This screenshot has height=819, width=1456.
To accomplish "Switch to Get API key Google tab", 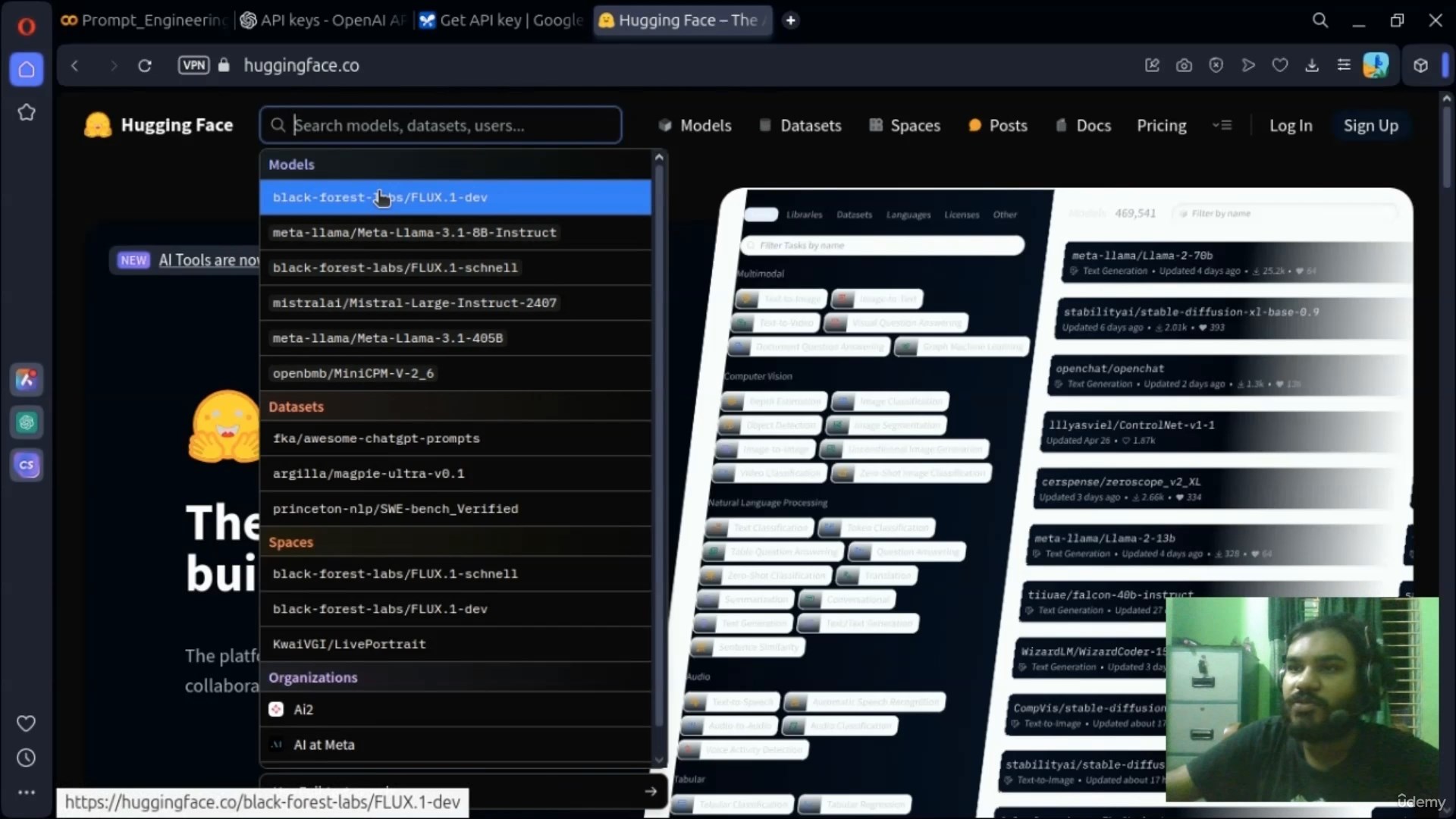I will tap(503, 20).
